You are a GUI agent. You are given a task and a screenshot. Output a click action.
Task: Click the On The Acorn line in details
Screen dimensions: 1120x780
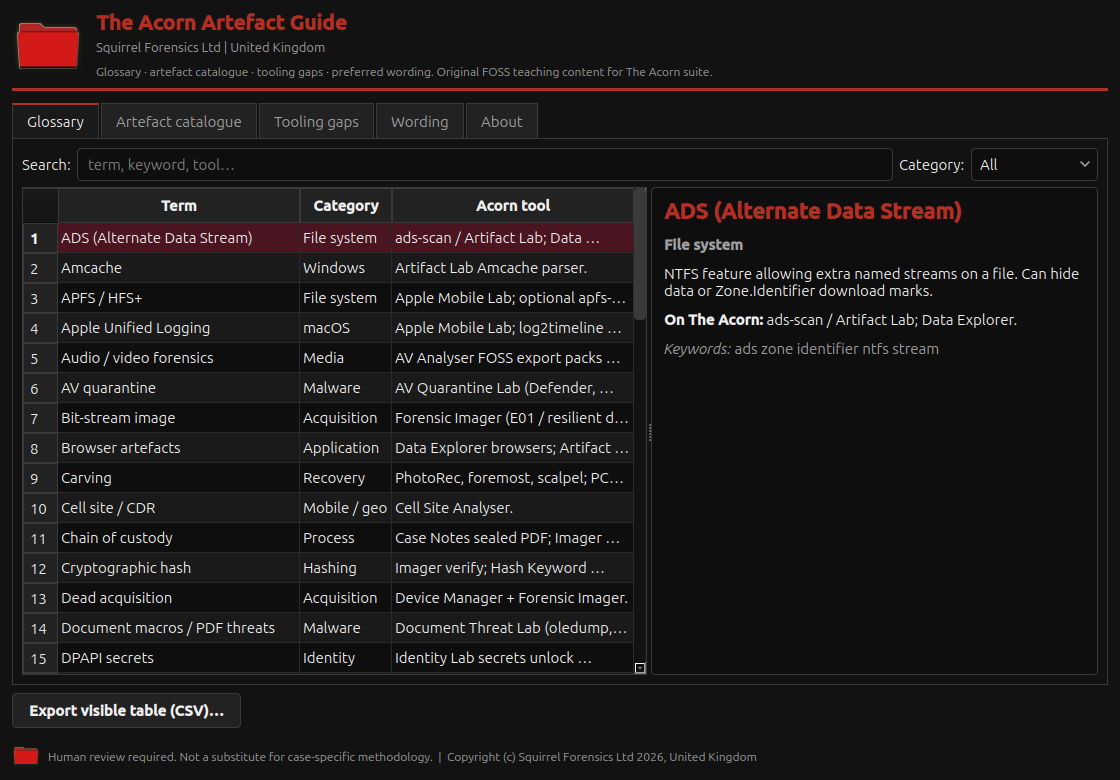840,320
